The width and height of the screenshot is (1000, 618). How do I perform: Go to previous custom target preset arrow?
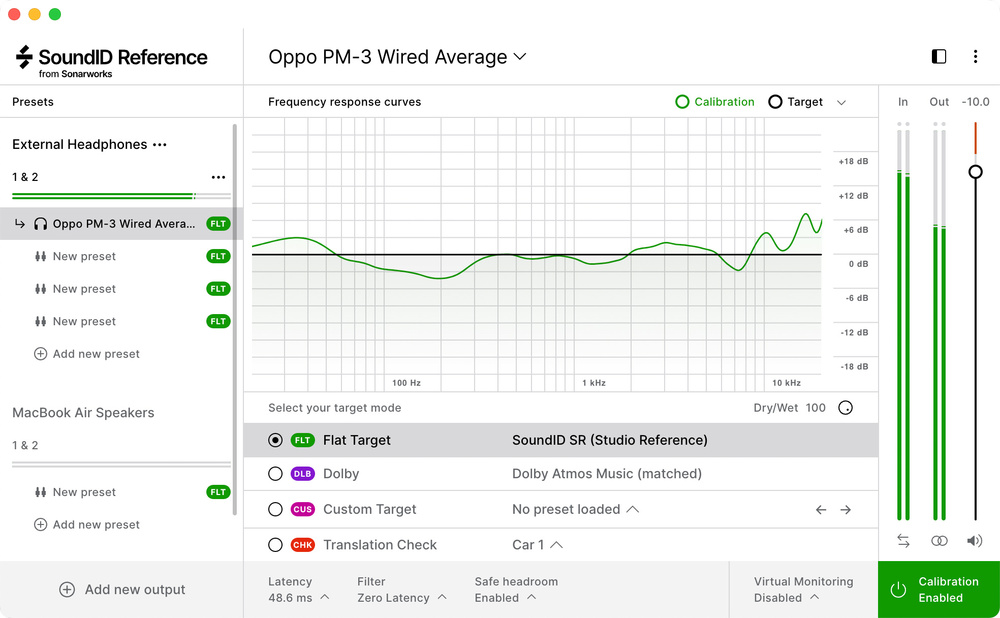pyautogui.click(x=821, y=510)
